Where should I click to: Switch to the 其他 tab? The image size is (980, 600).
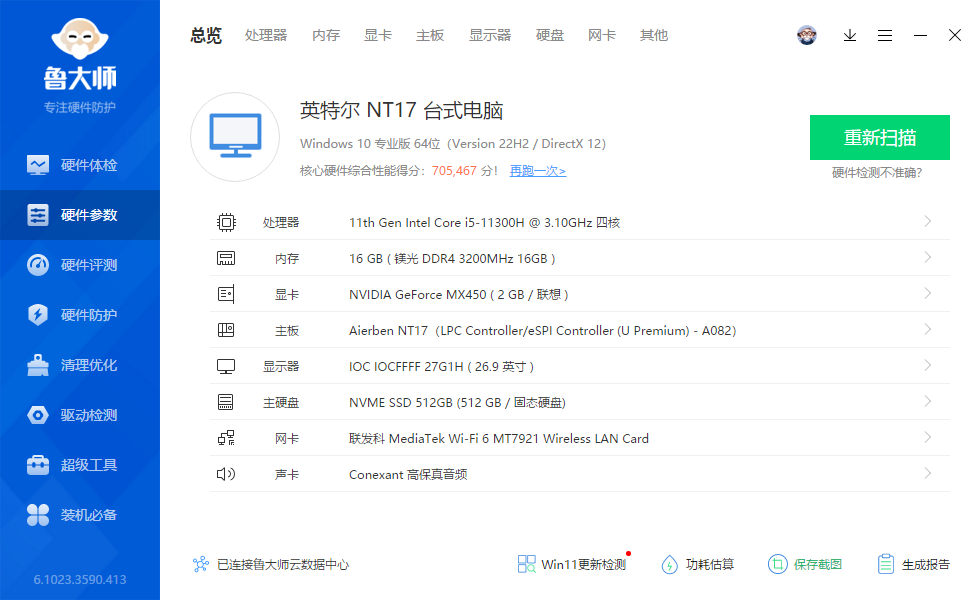[x=654, y=36]
